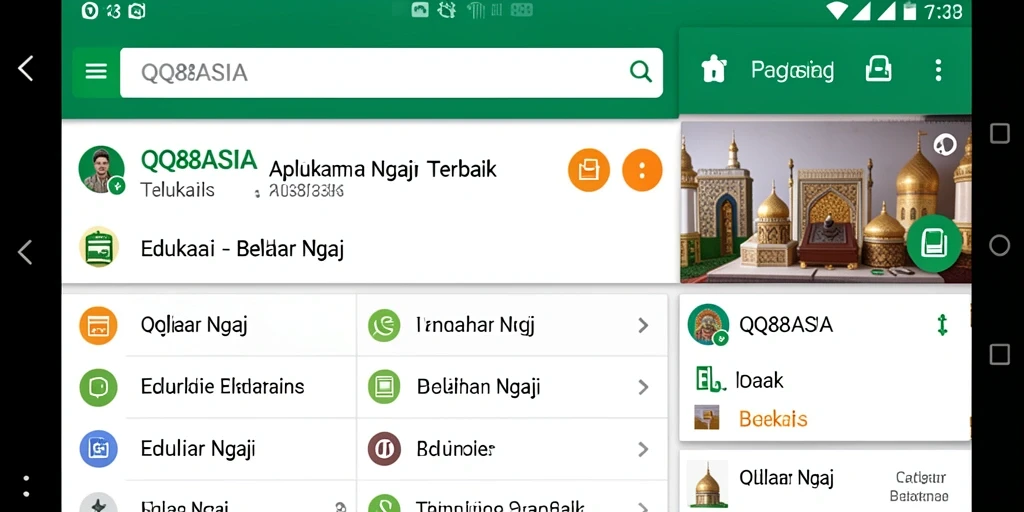The image size is (1024, 512).
Task: Tap the back arrow at top of left bar
Action: click(25, 69)
